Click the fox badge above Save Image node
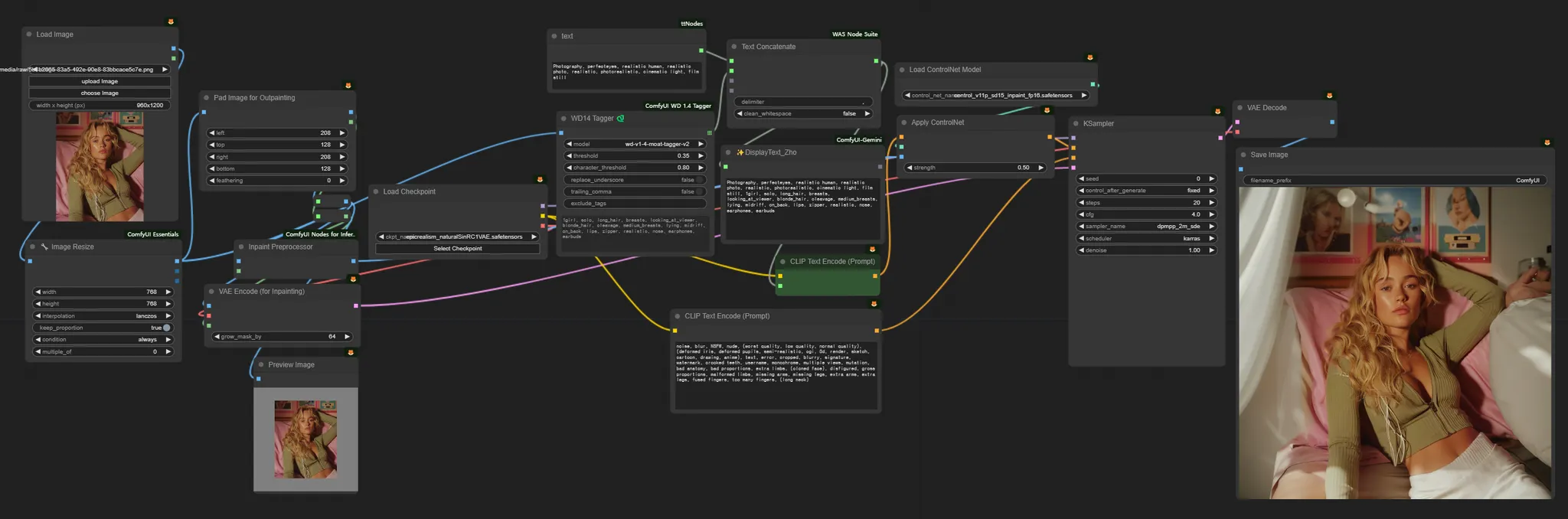 1547,142
